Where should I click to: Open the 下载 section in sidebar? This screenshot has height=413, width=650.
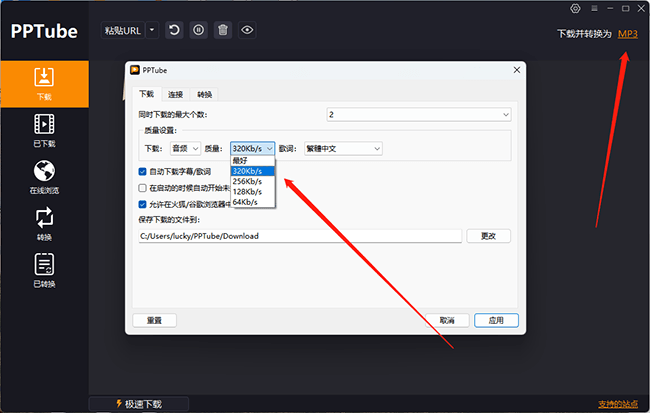pyautogui.click(x=44, y=84)
